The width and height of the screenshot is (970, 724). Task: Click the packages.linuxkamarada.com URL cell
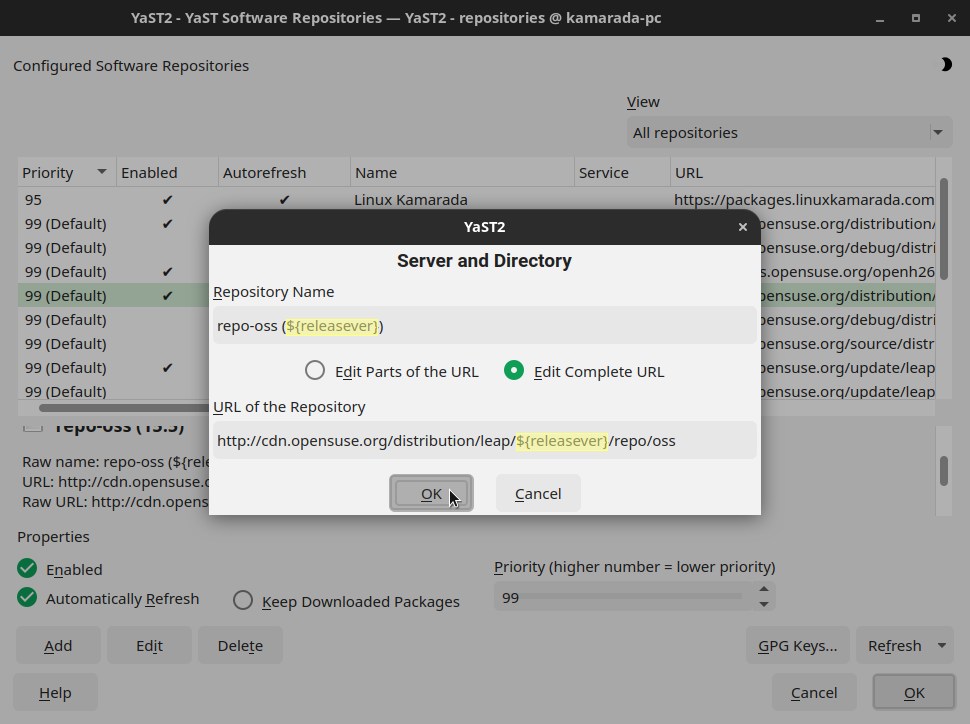804,200
